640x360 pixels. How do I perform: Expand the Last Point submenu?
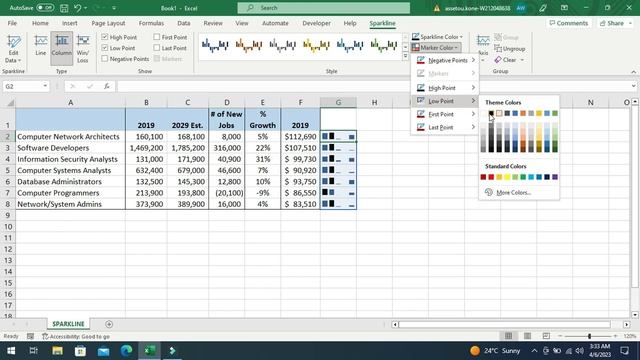click(x=445, y=127)
